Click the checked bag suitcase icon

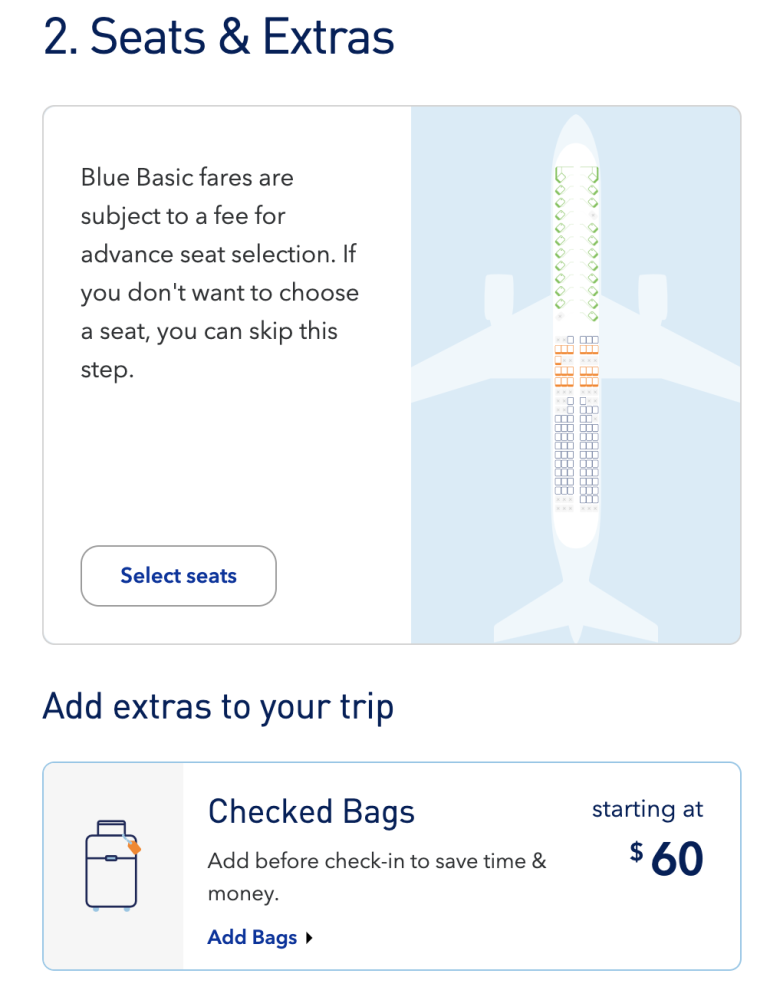112,866
